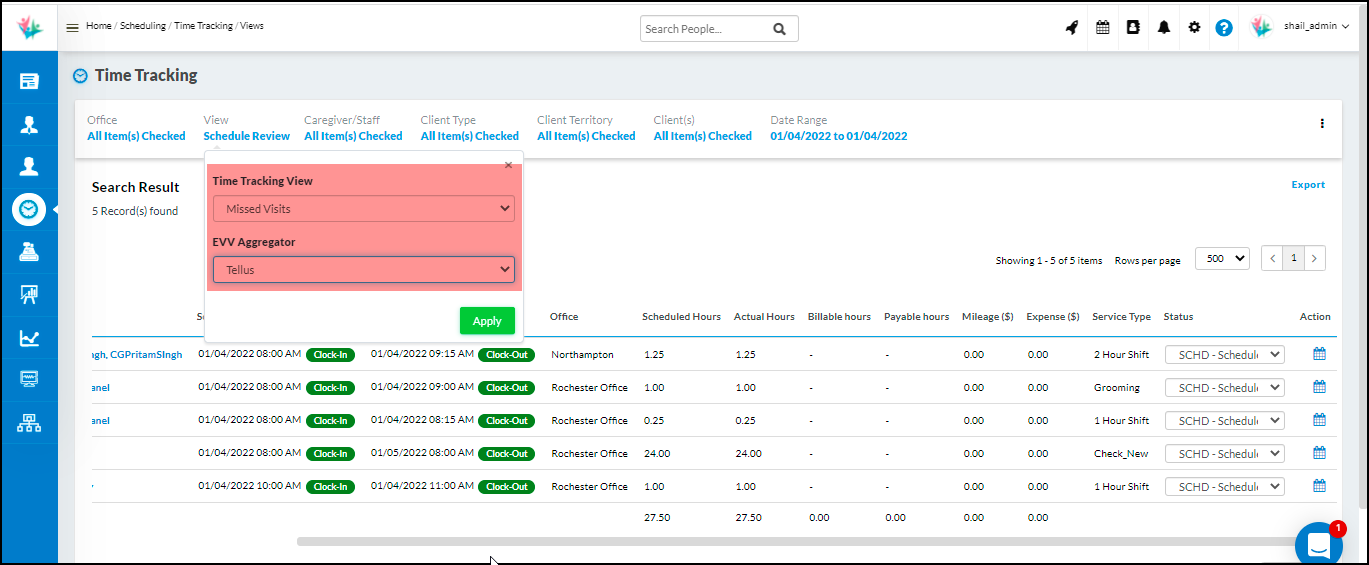Open the notifications bell
This screenshot has width=1369, height=565.
[1163, 28]
